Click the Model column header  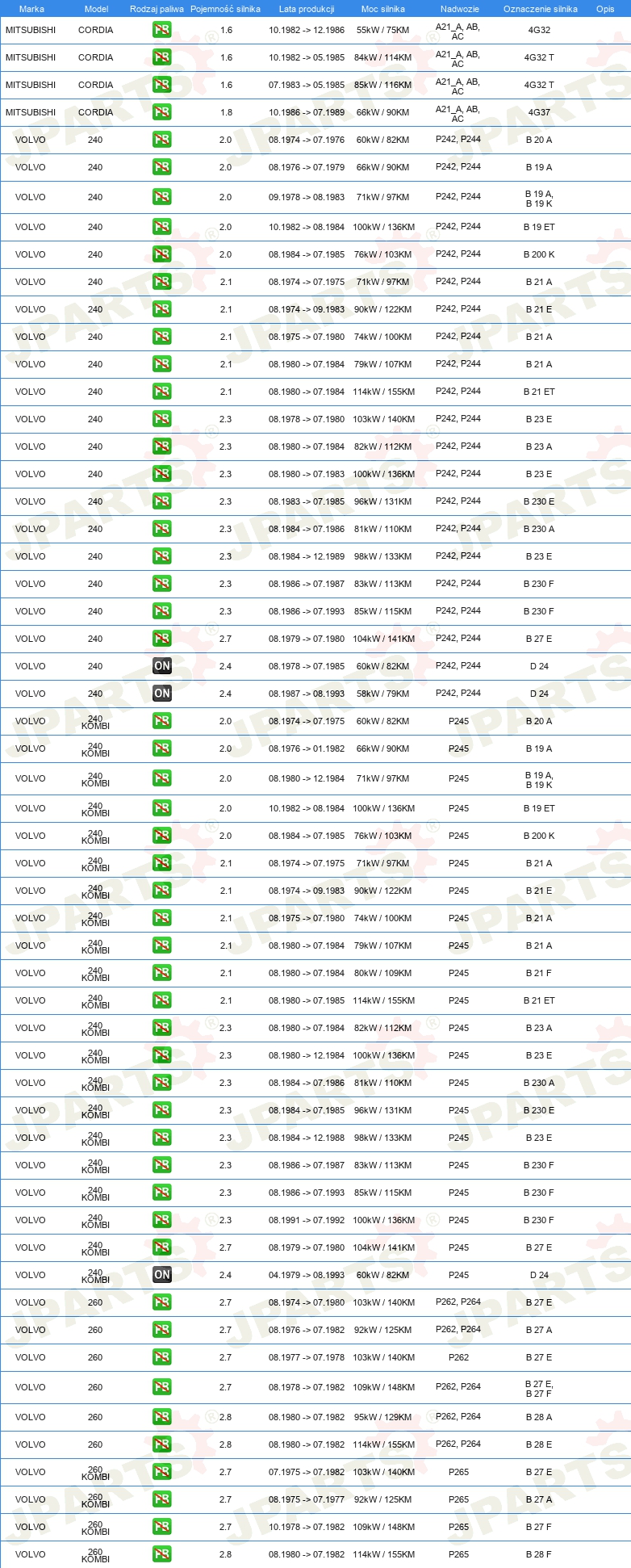(x=96, y=9)
